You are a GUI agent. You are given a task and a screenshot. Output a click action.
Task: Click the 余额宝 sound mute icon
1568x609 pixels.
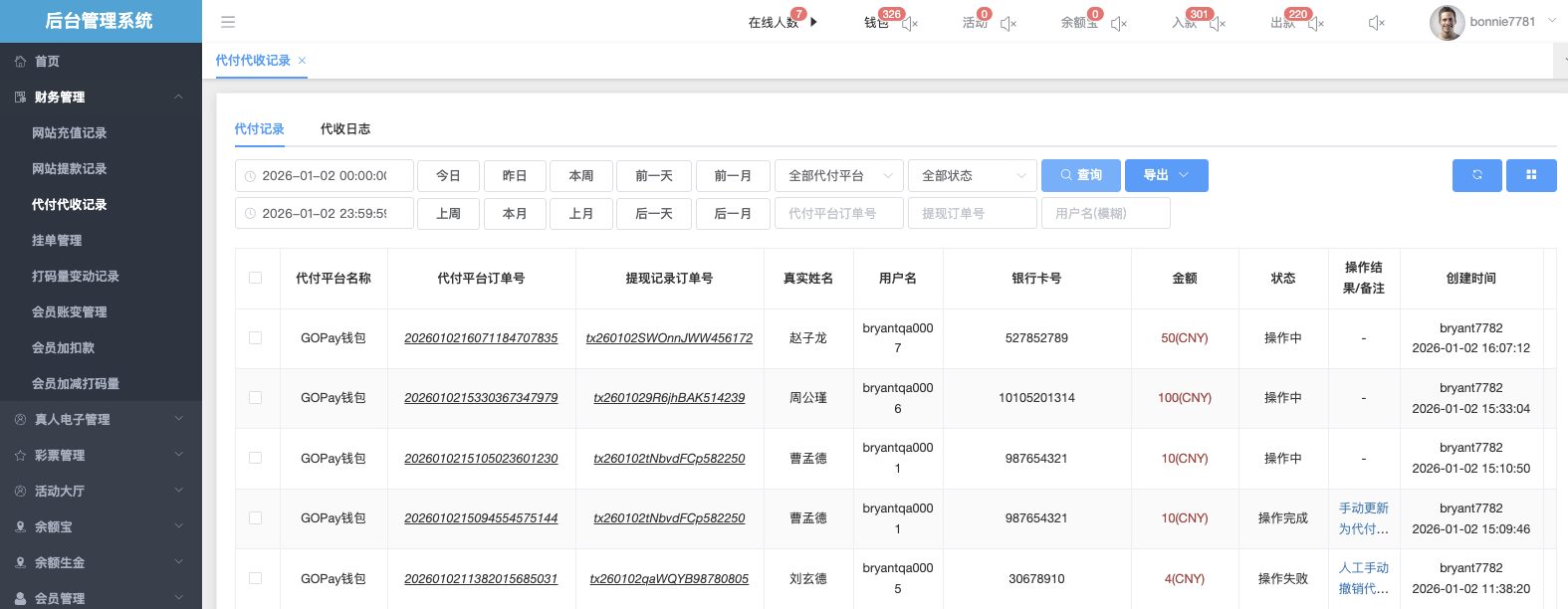tap(1119, 23)
